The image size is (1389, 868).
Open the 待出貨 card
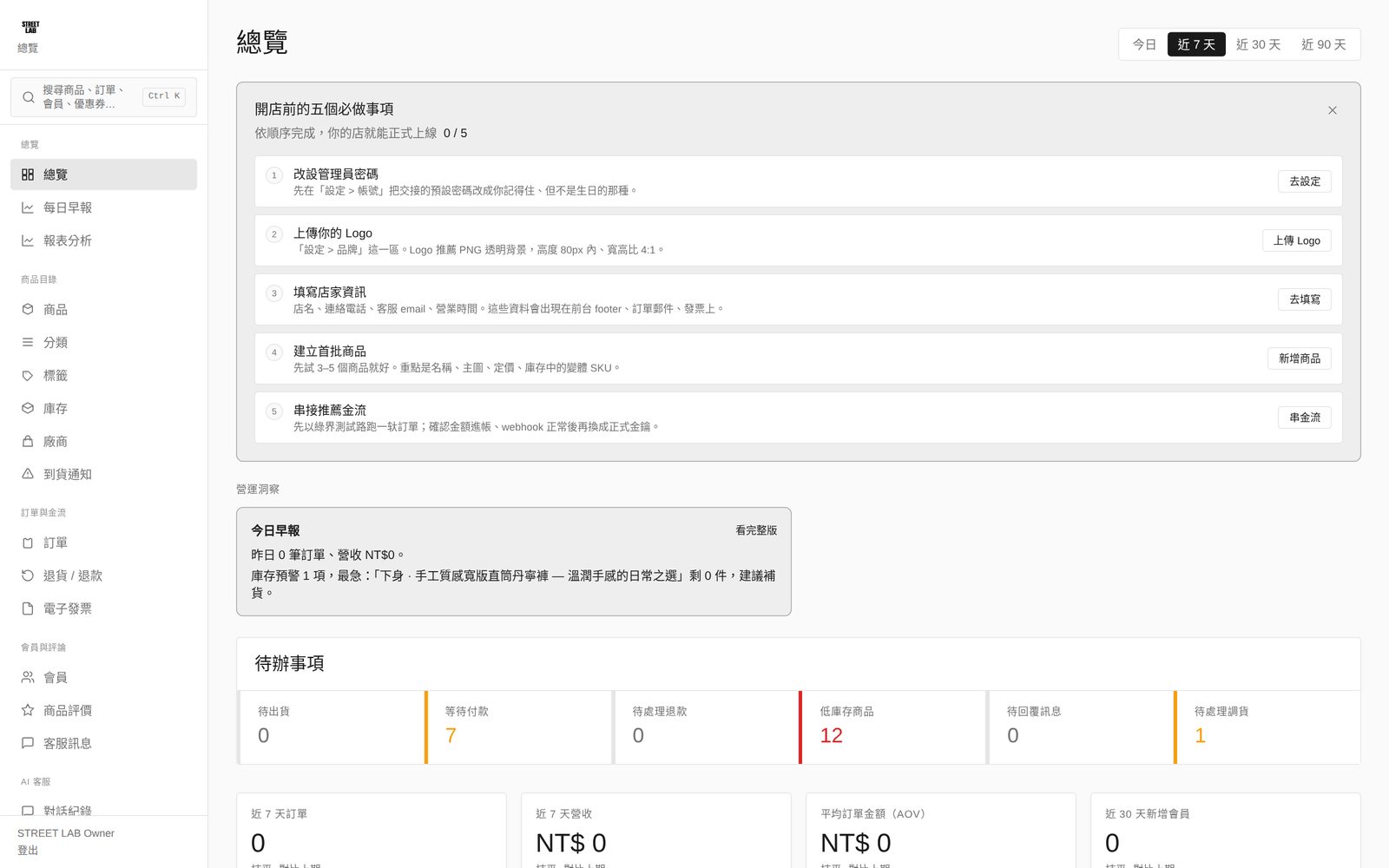coord(330,727)
